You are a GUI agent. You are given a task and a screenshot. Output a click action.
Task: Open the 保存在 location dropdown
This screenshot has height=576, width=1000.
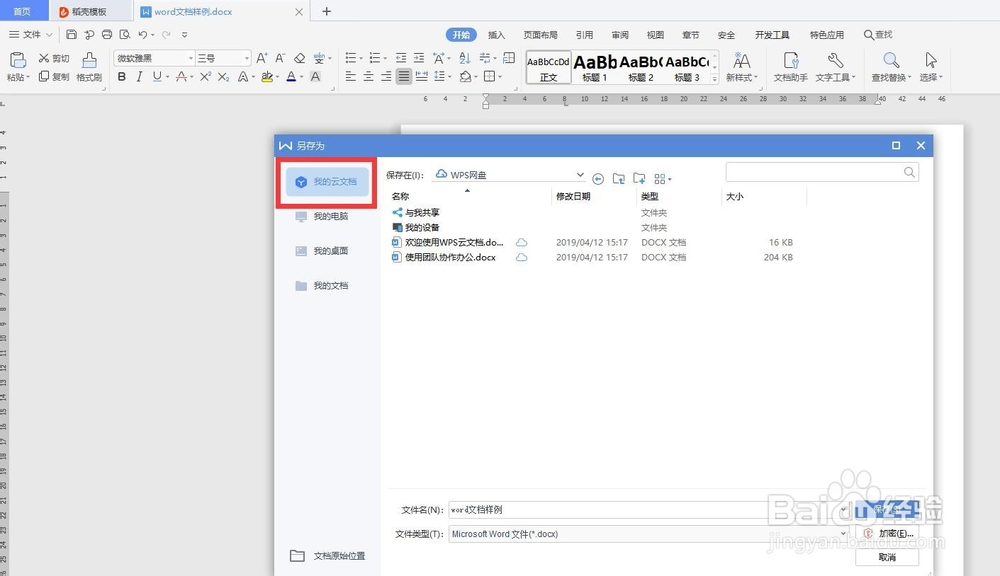coord(580,173)
